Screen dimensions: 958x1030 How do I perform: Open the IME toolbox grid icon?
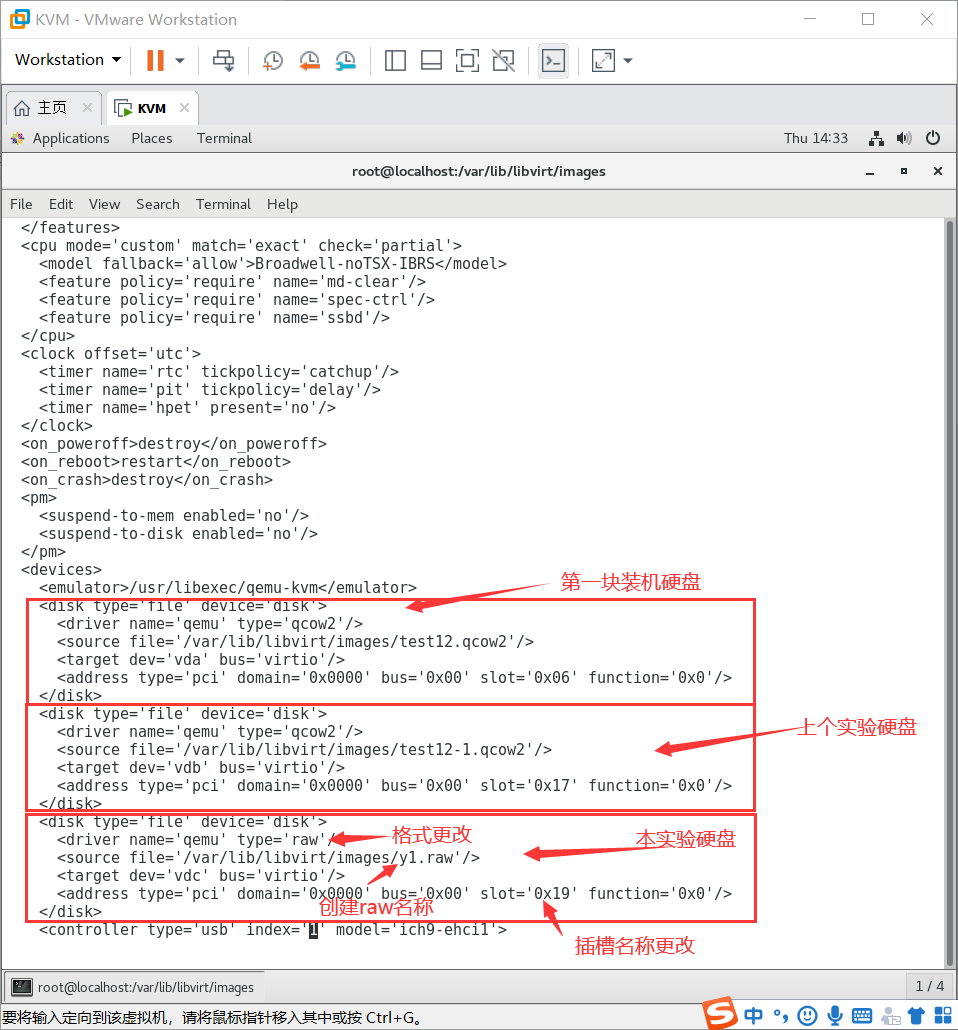click(943, 1016)
